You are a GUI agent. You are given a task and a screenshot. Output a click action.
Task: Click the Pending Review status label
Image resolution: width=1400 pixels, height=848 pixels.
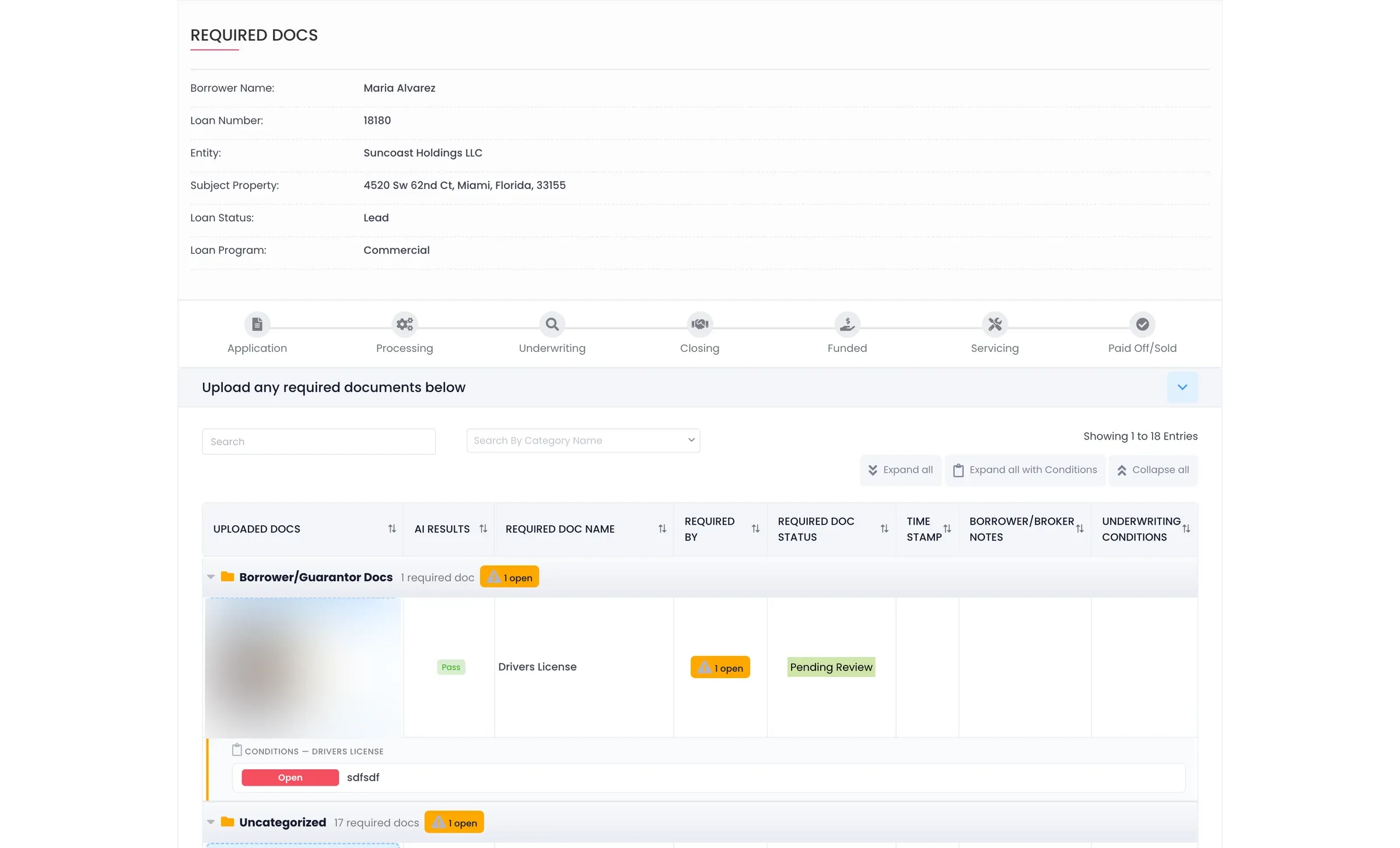click(x=831, y=667)
